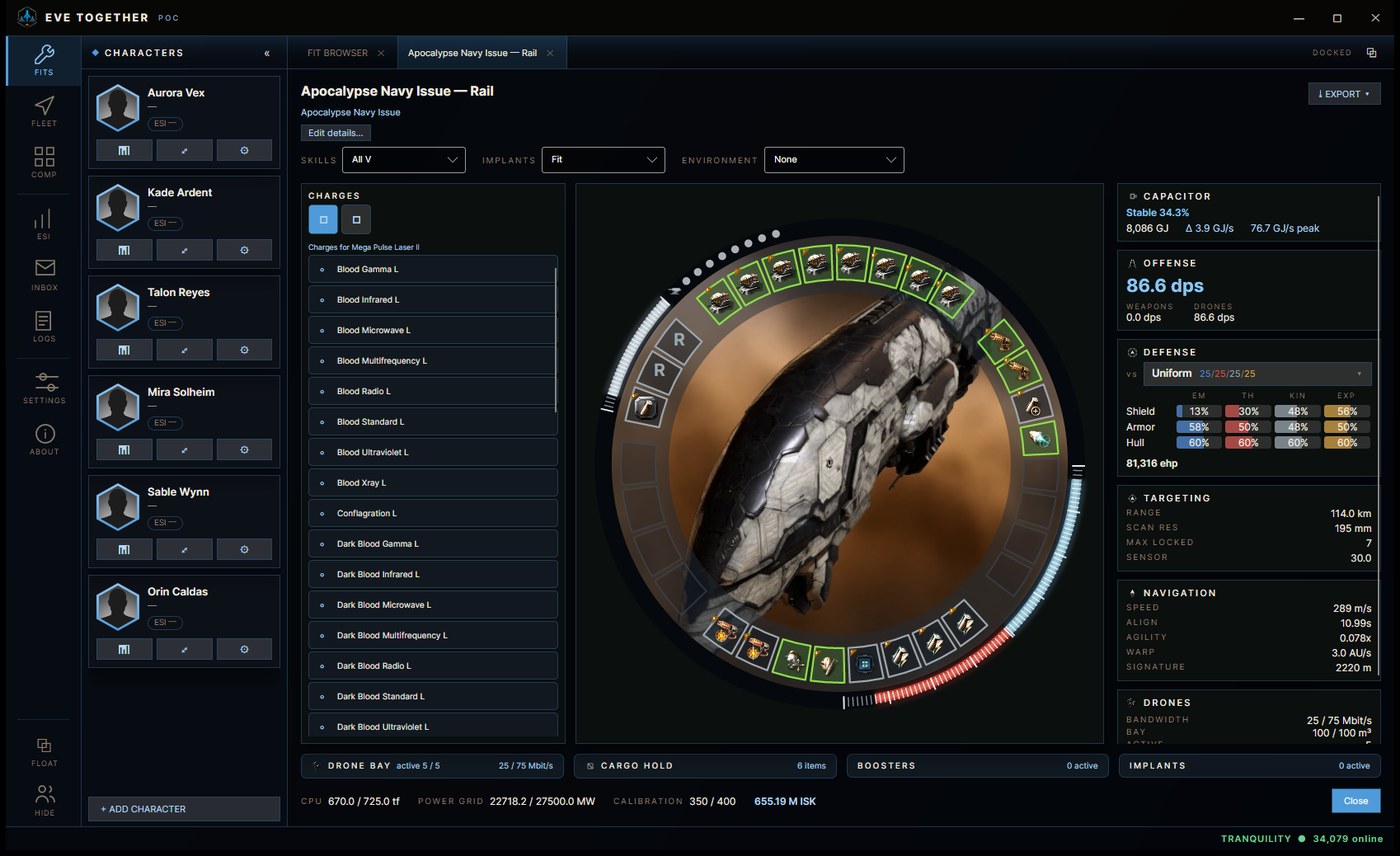Open the Inbox in sidebar
The image size is (1400, 856).
[44, 275]
